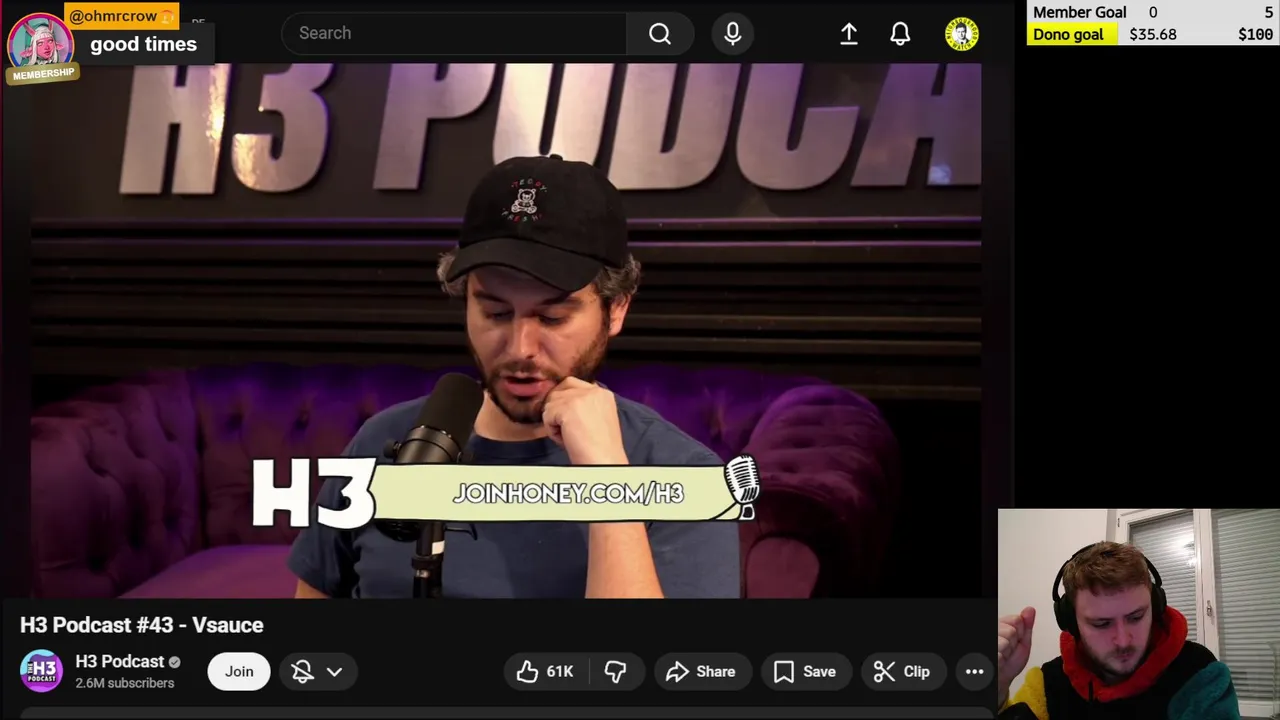Open the account avatar menu
This screenshot has width=1280, height=720.
point(962,34)
